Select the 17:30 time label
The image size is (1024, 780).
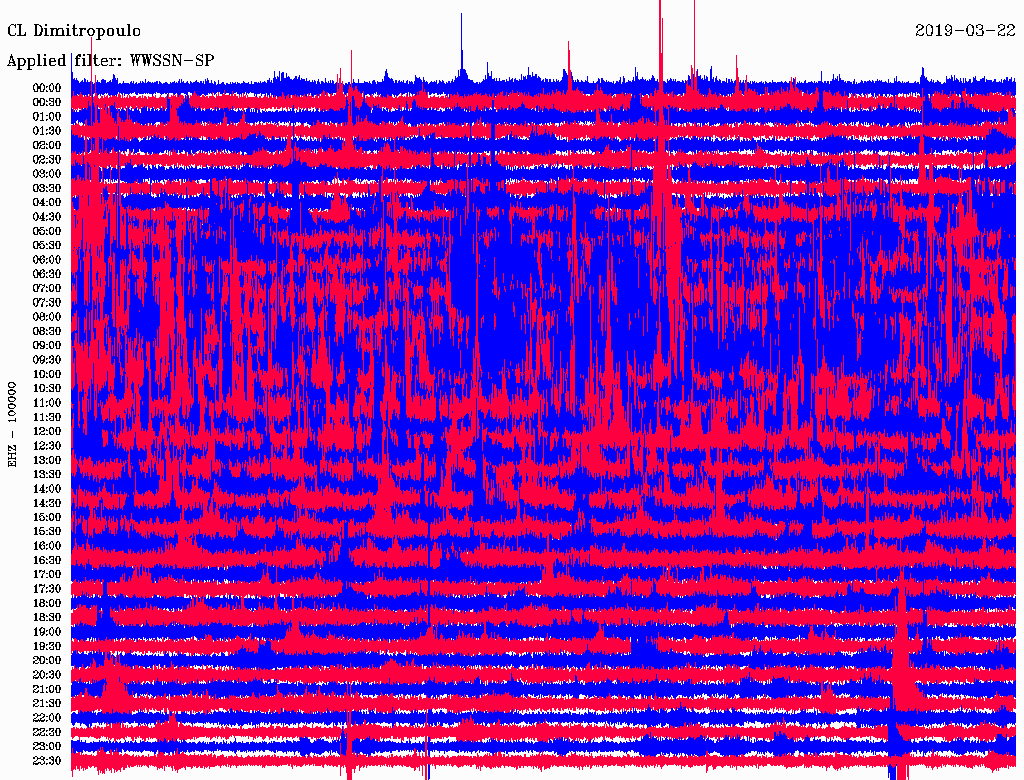click(47, 589)
